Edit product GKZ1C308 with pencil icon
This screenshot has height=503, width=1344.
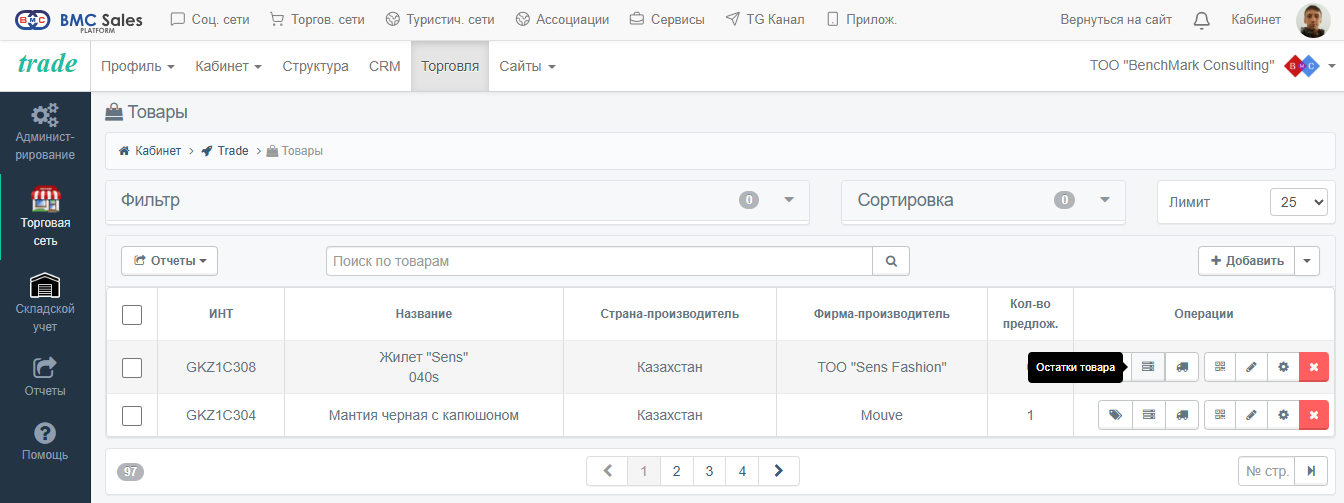[x=1251, y=367]
